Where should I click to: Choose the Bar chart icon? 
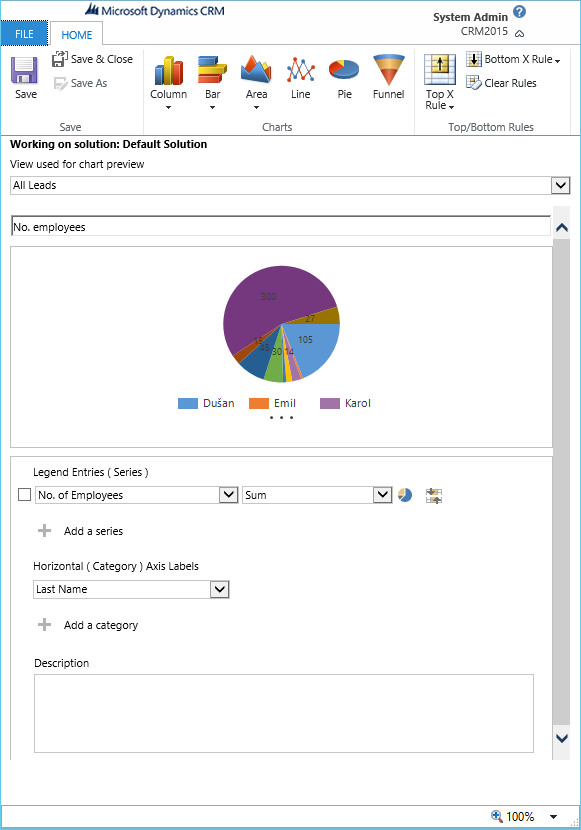click(212, 70)
